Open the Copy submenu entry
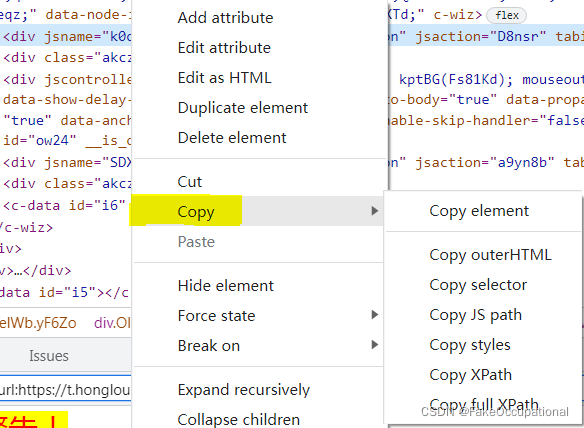The width and height of the screenshot is (584, 428). coord(258,211)
